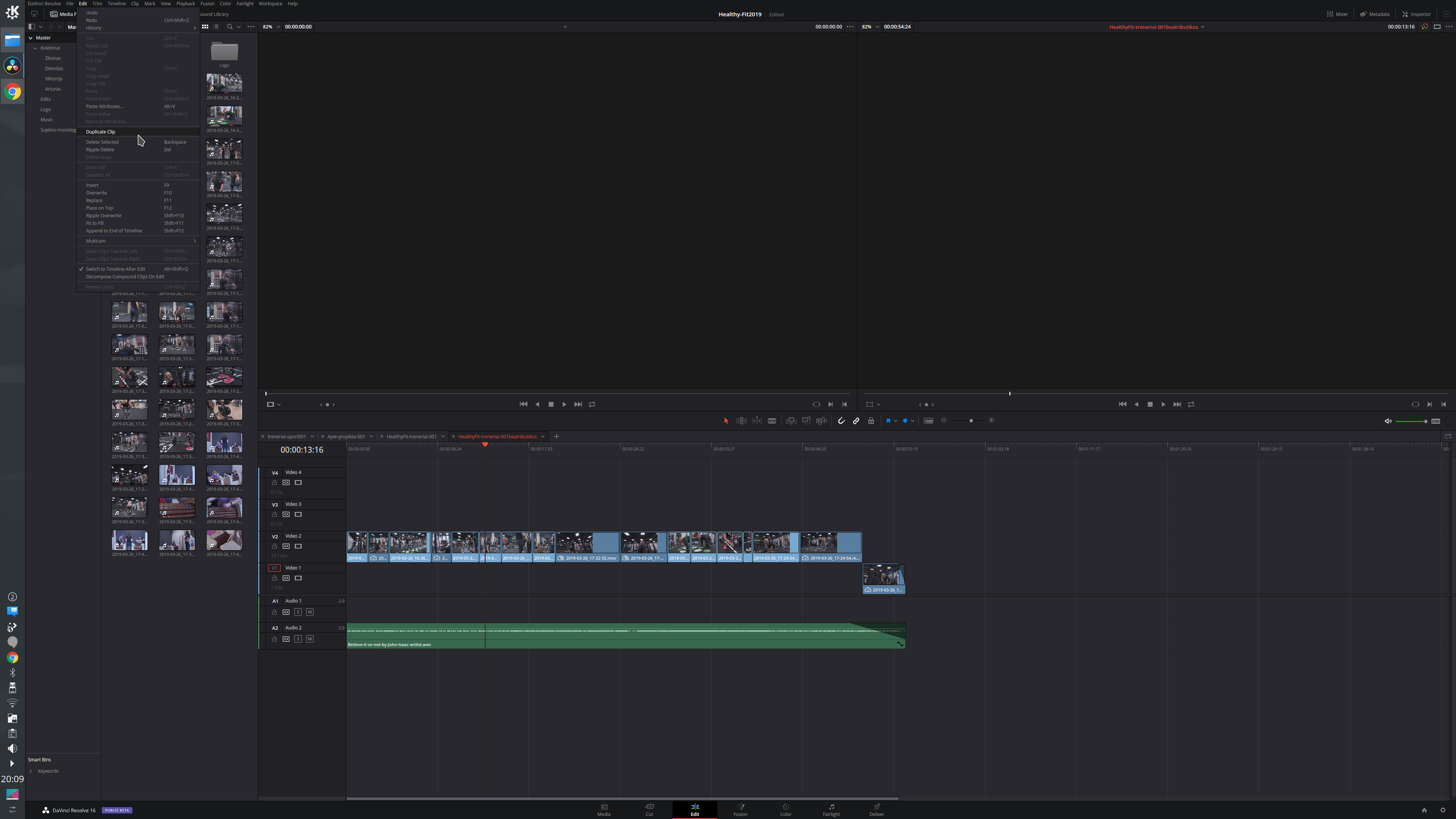Add a blue flag to clip
This screenshot has height=819, width=1456.
pyautogui.click(x=888, y=420)
